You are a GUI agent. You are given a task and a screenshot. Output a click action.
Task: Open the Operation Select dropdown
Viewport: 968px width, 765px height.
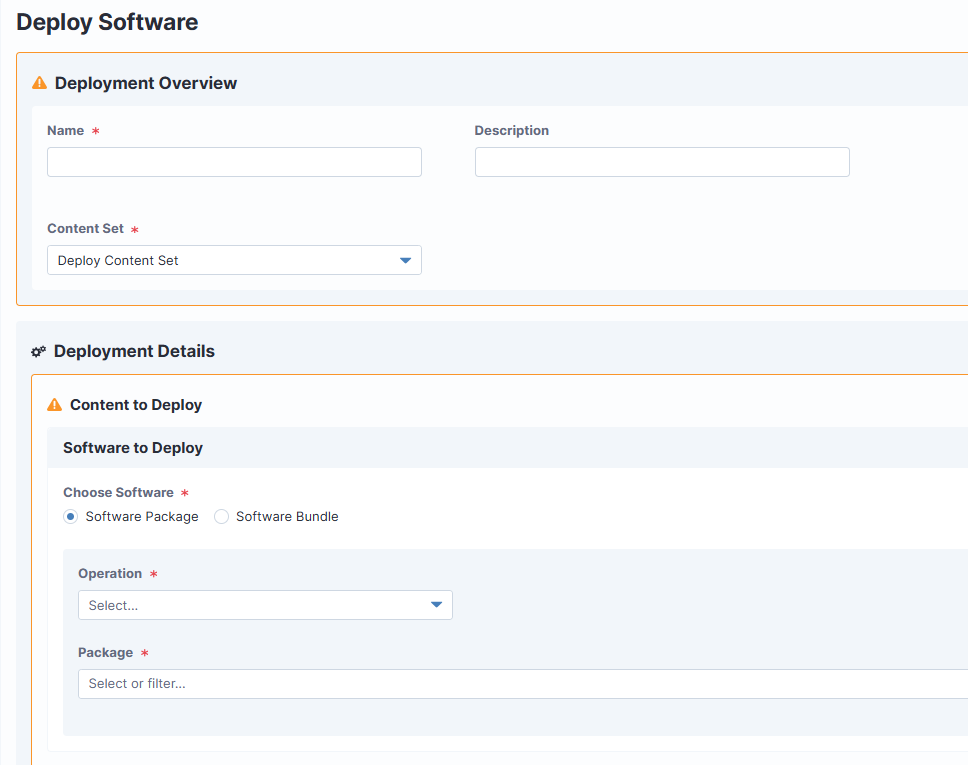[265, 605]
